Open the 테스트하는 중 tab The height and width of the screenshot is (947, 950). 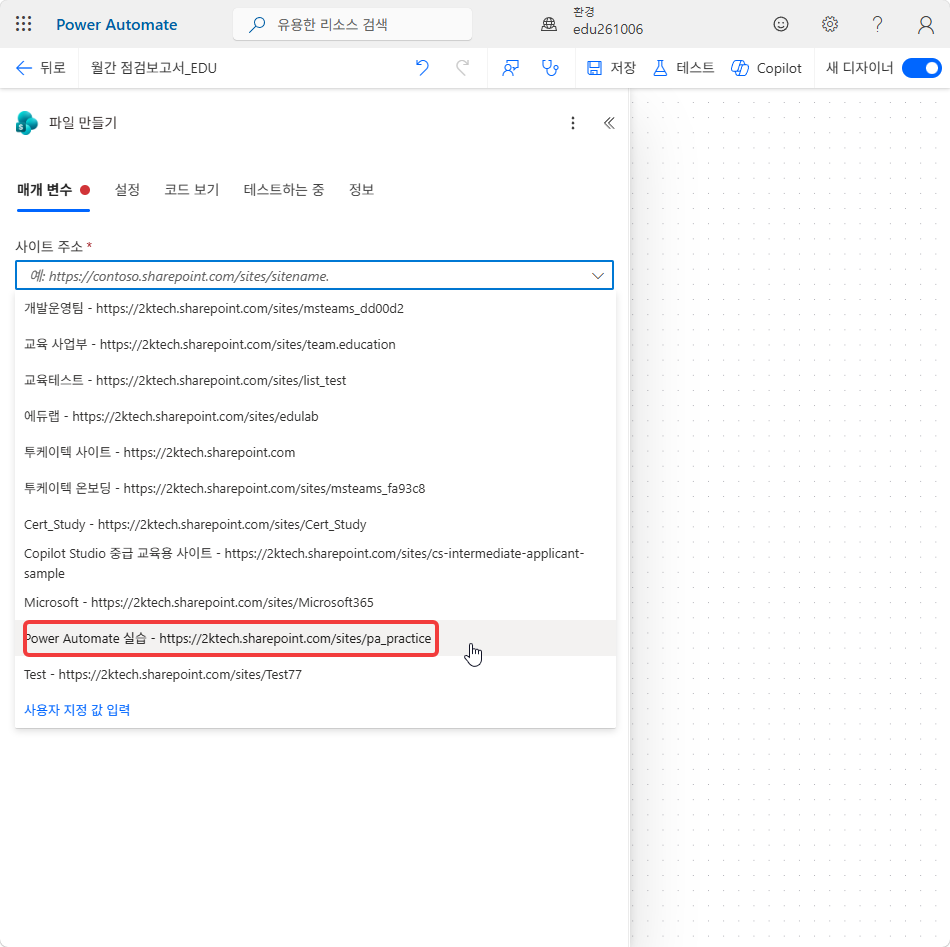pyautogui.click(x=284, y=190)
